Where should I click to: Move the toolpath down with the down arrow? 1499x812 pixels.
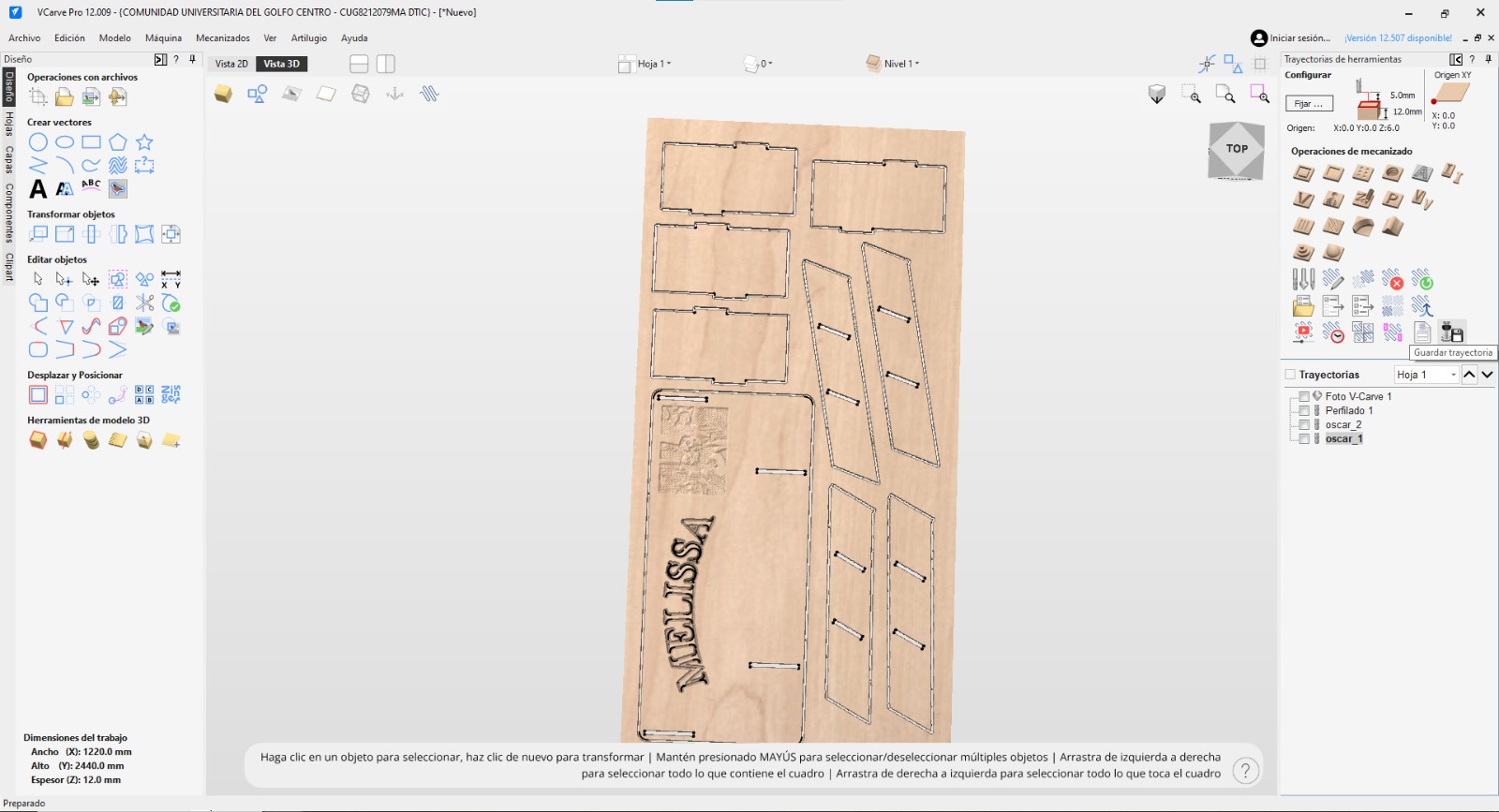1487,375
